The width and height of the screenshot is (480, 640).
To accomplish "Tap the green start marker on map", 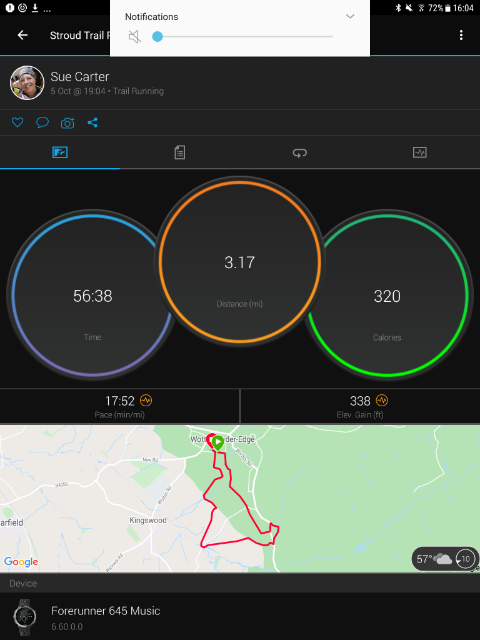I will point(218,442).
